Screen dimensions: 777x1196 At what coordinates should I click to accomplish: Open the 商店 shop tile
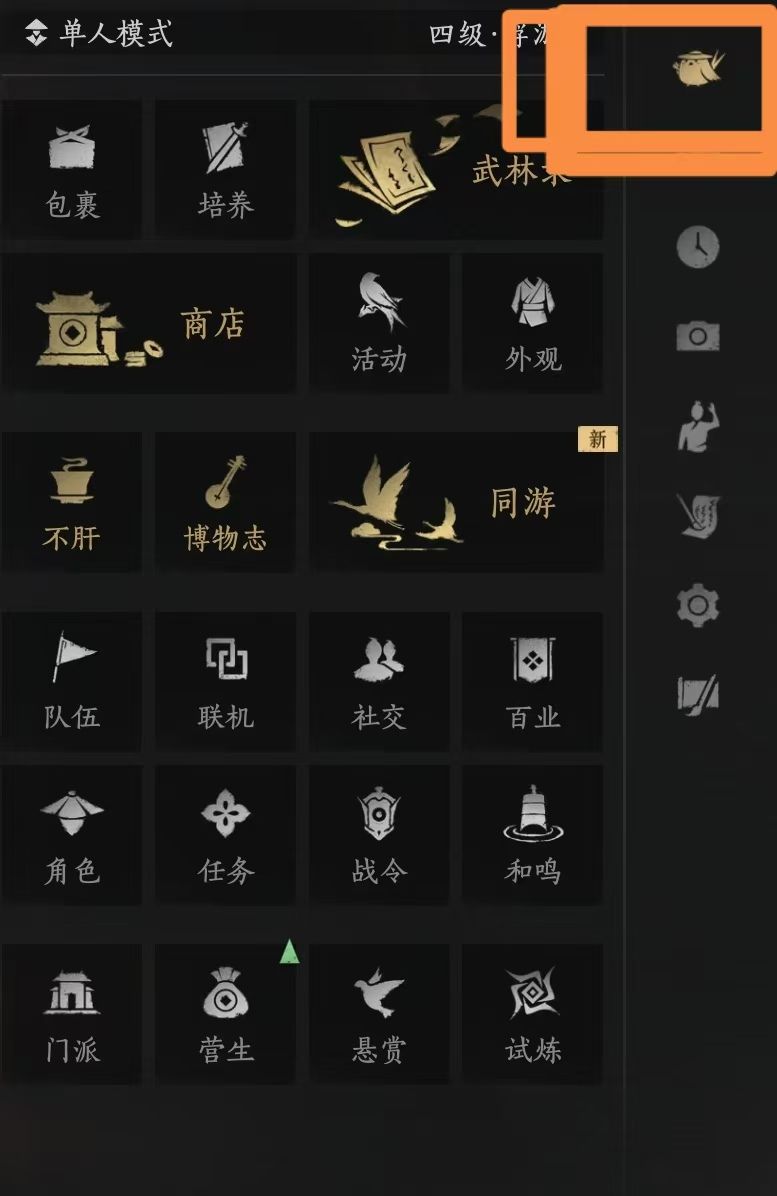coord(149,324)
